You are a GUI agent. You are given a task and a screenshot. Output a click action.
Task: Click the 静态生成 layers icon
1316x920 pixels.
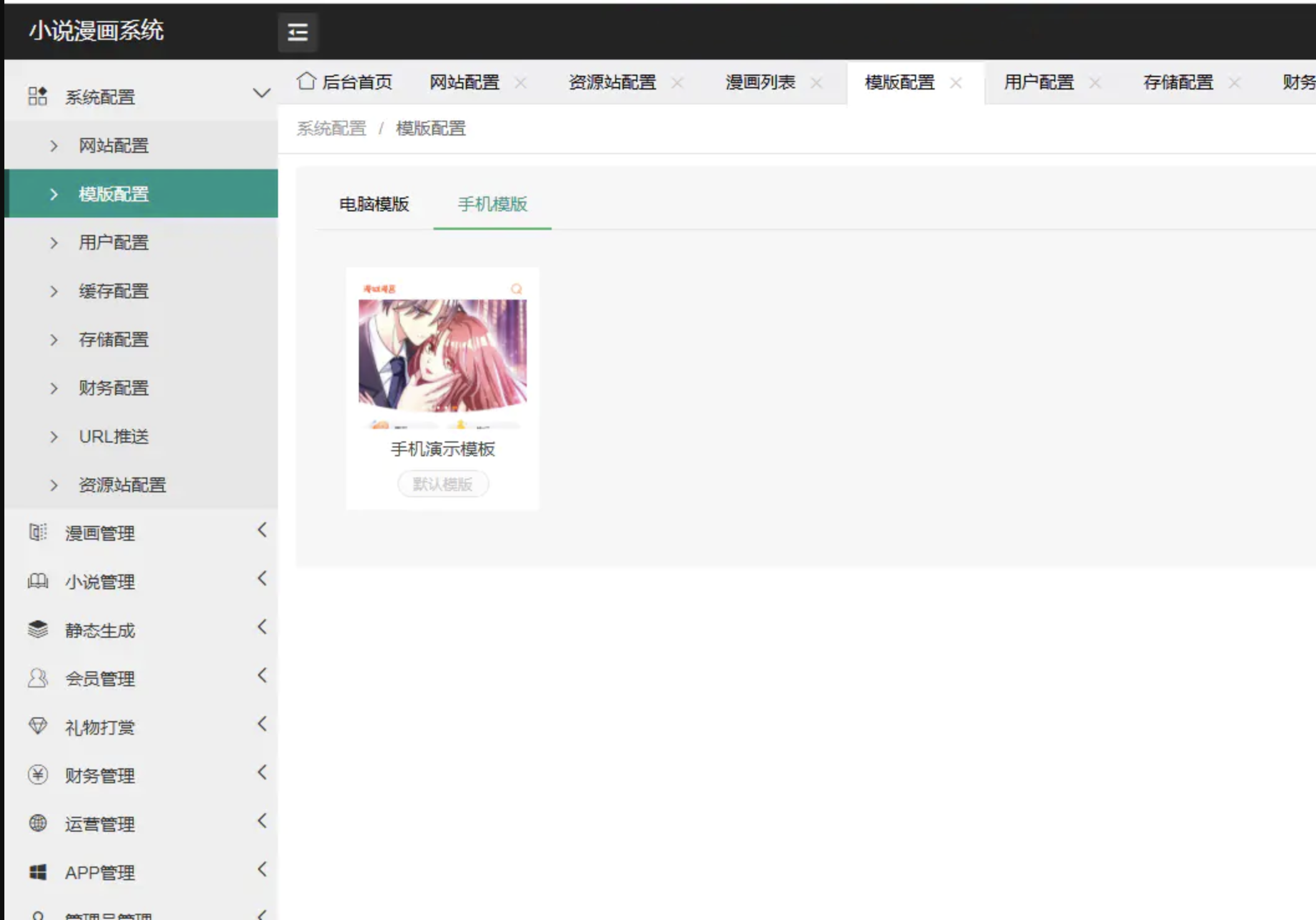tap(37, 630)
